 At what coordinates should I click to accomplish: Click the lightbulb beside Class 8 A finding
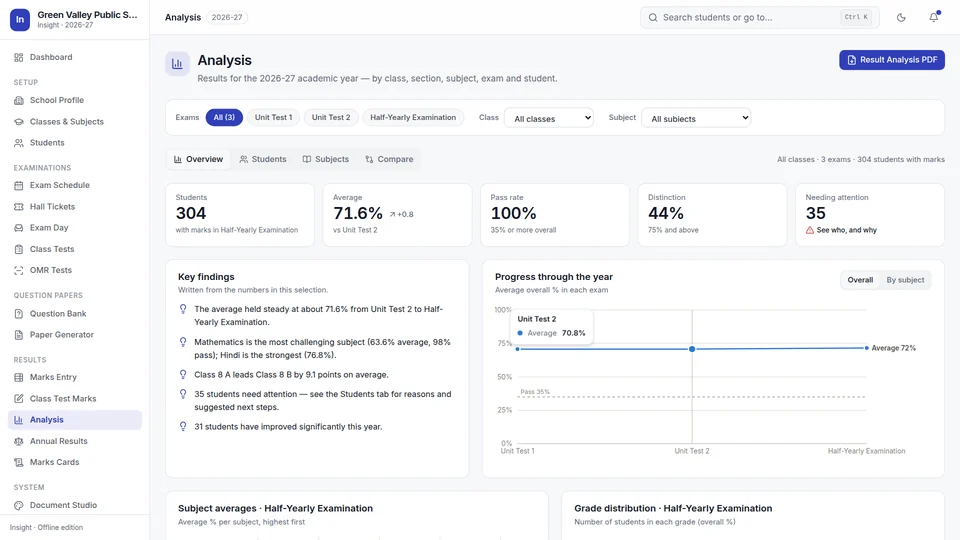[x=183, y=374]
